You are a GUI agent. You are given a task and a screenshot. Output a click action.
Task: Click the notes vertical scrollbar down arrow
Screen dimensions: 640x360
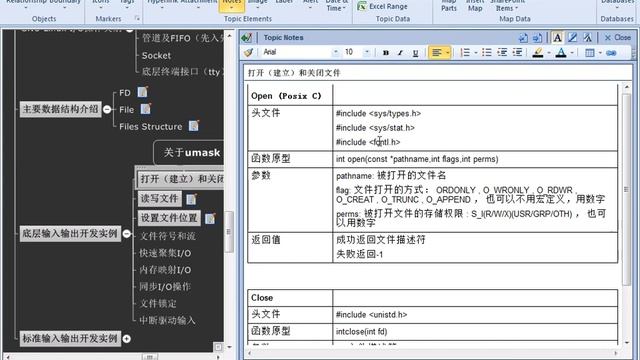pos(627,342)
